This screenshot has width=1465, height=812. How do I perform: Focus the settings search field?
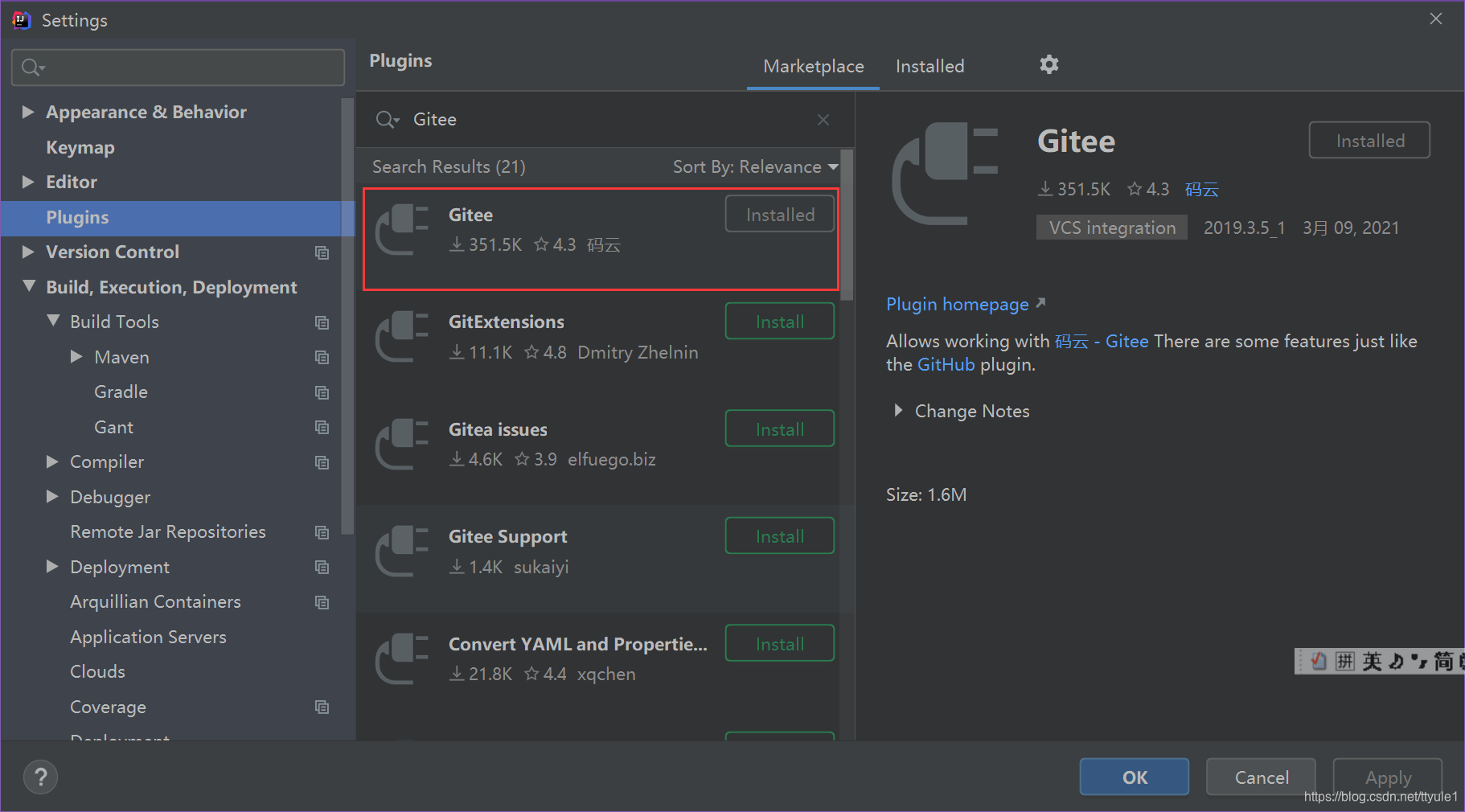[178, 68]
